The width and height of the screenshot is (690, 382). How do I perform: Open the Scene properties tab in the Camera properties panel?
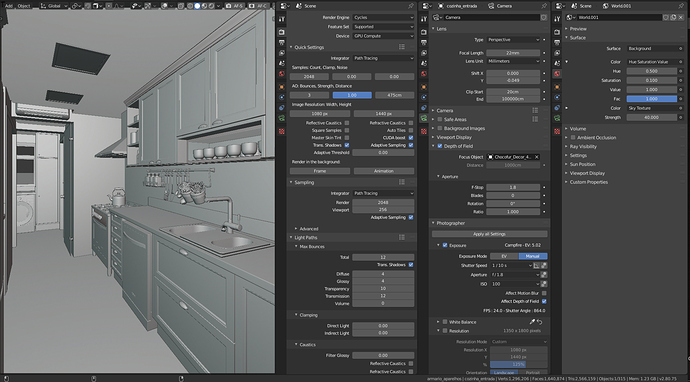424,63
